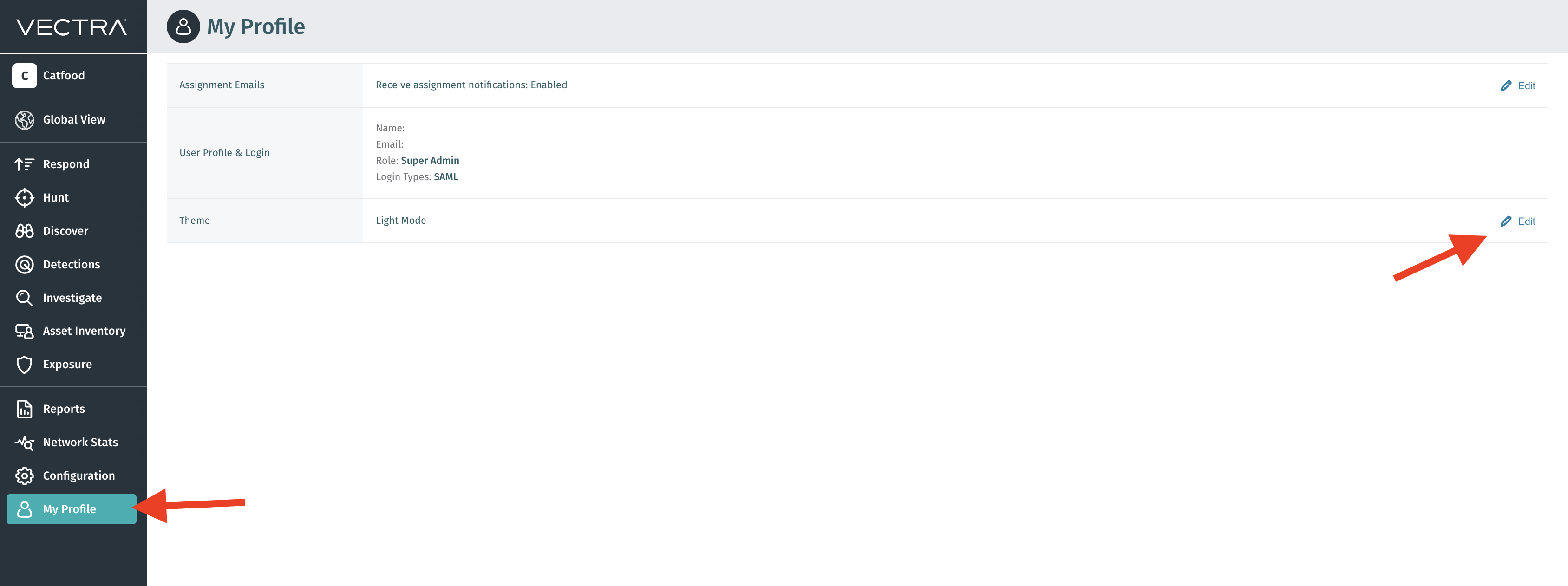Click pencil icon in Theme row
The height and width of the screenshot is (586, 1568).
[x=1505, y=221]
